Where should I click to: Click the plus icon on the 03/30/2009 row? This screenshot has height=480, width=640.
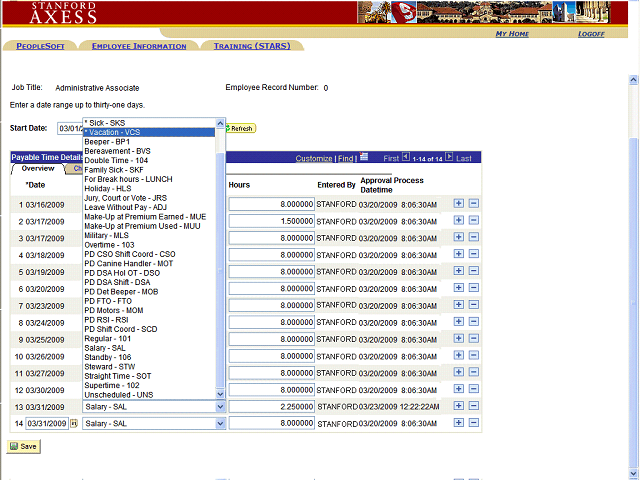(459, 390)
